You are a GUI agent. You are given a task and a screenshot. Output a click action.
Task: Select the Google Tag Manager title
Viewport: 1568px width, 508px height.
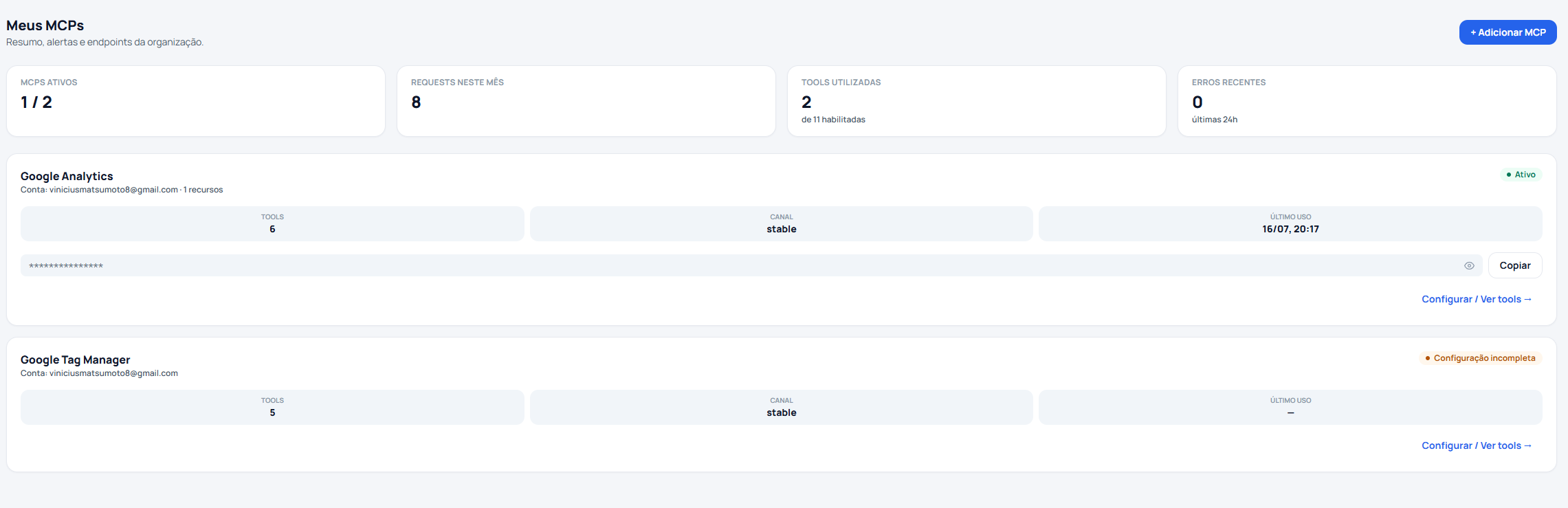click(75, 360)
